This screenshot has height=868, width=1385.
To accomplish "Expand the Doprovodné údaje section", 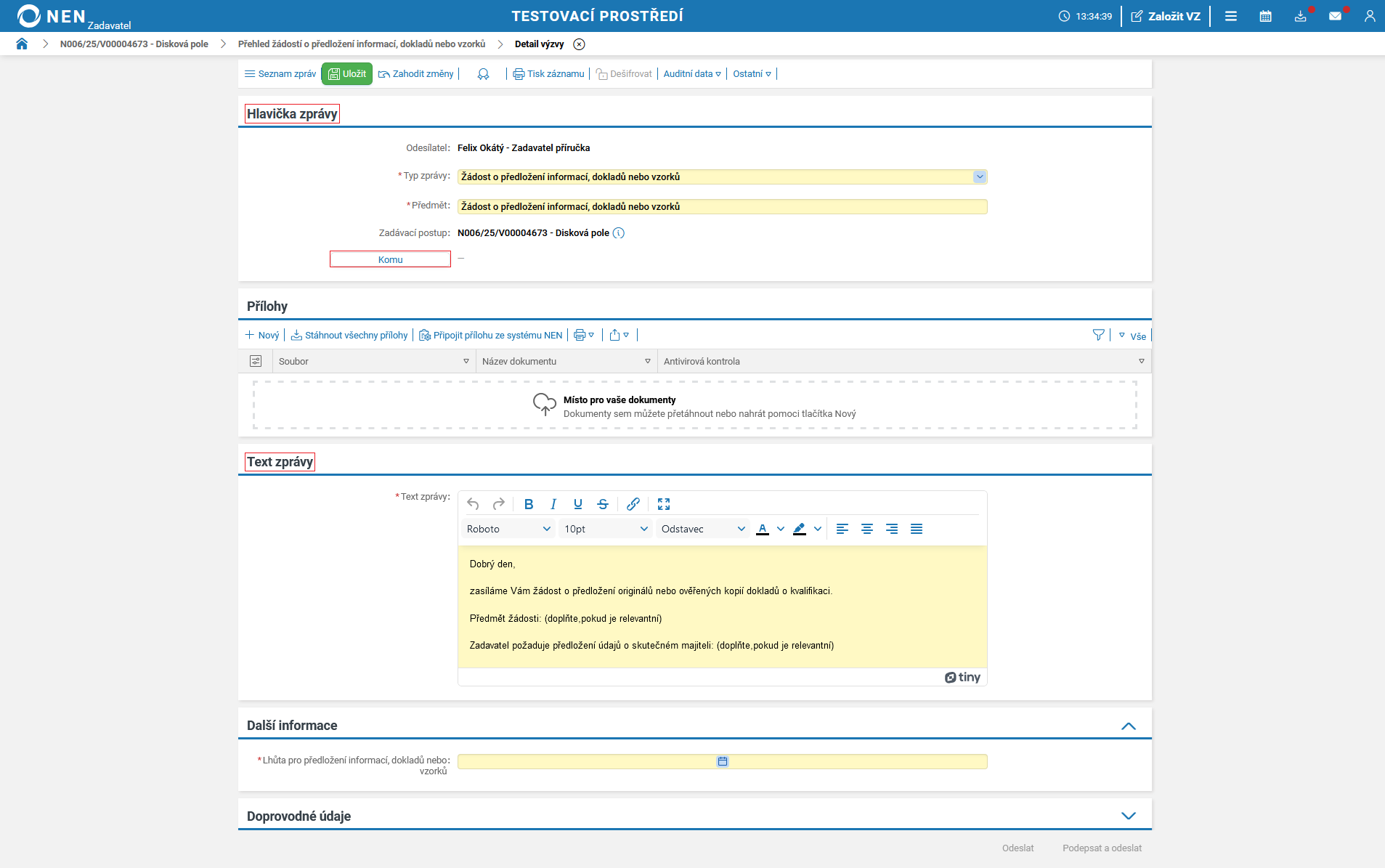I will 1128,816.
